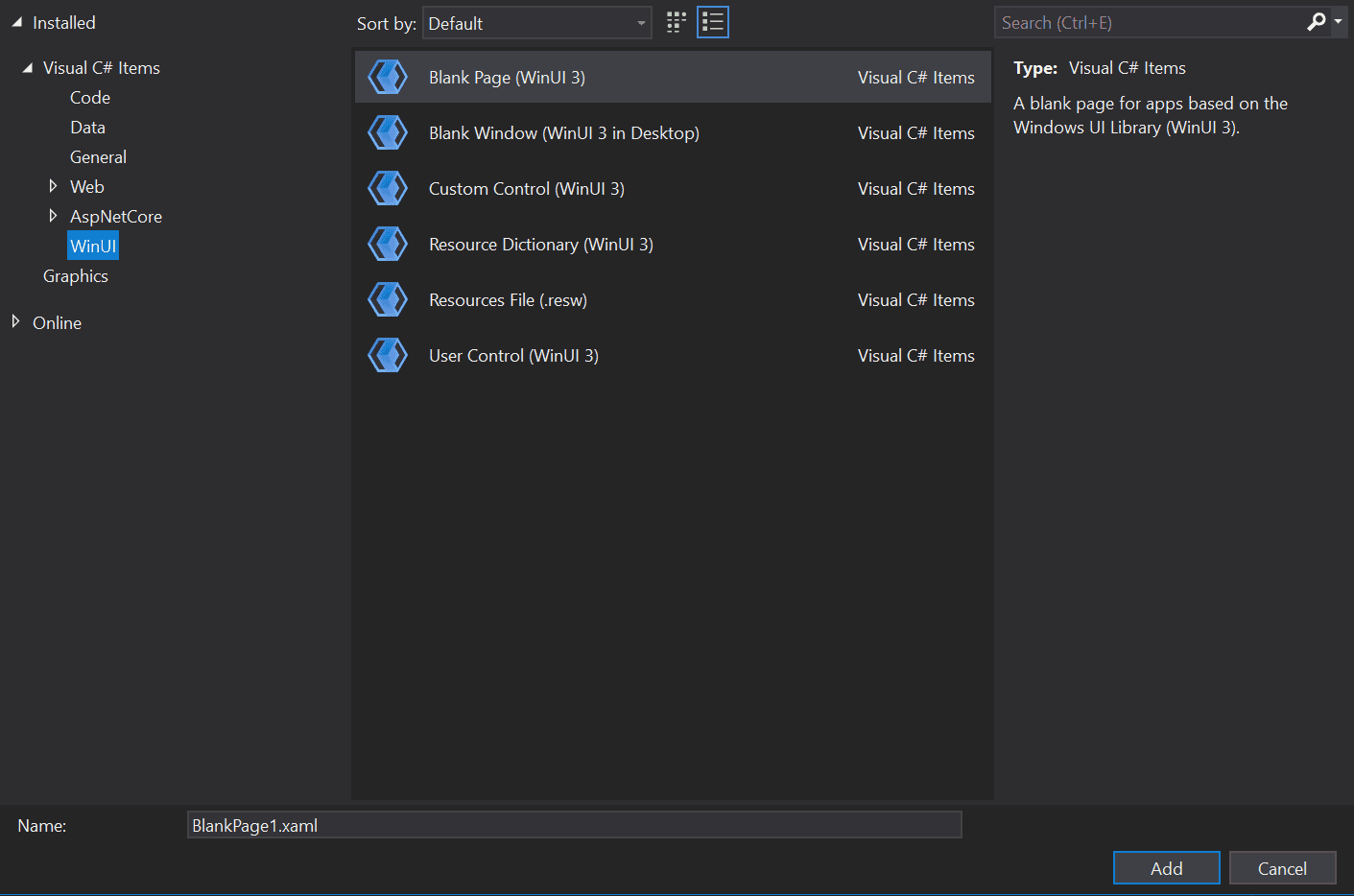Click the Resource Dictionary template icon
Screen dimensions: 1354x896
(388, 245)
